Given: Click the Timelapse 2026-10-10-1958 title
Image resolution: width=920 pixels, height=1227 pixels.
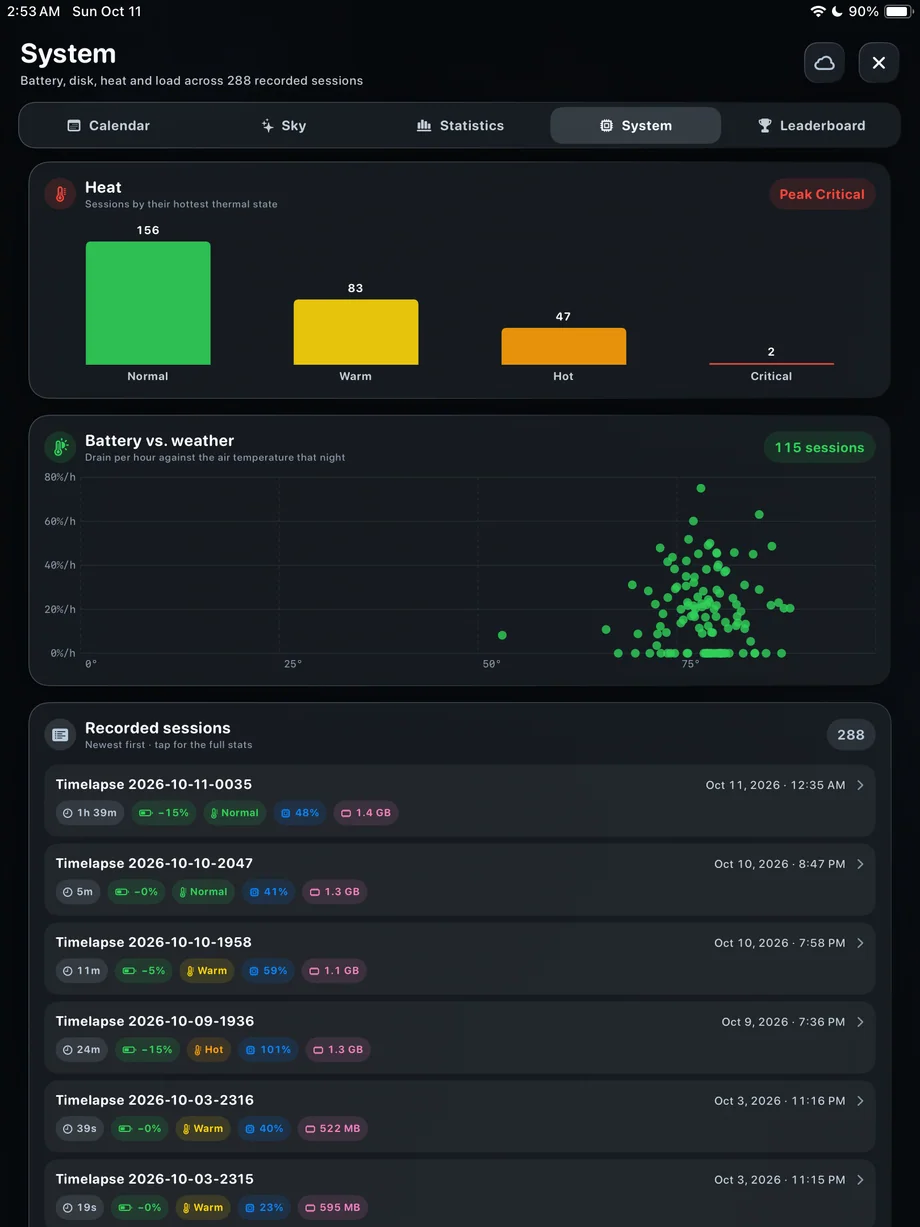Looking at the screenshot, I should (x=154, y=943).
